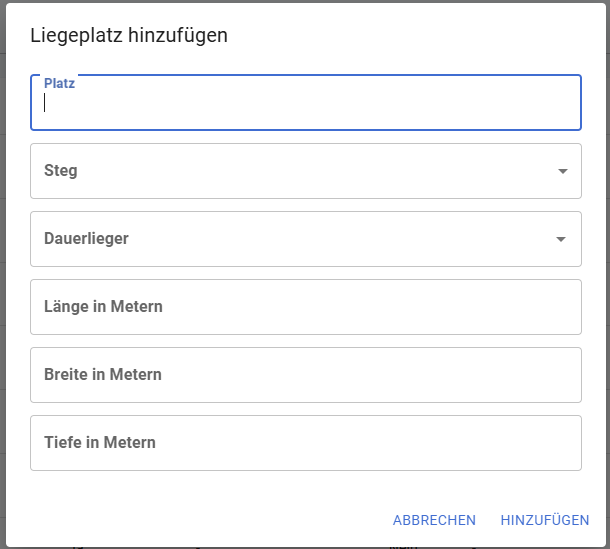Click the Tiefe in Metern placeholder text

click(100, 442)
